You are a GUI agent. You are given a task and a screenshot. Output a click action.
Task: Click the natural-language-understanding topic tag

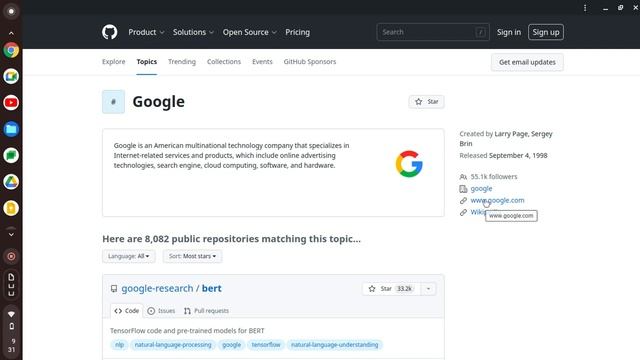click(334, 345)
